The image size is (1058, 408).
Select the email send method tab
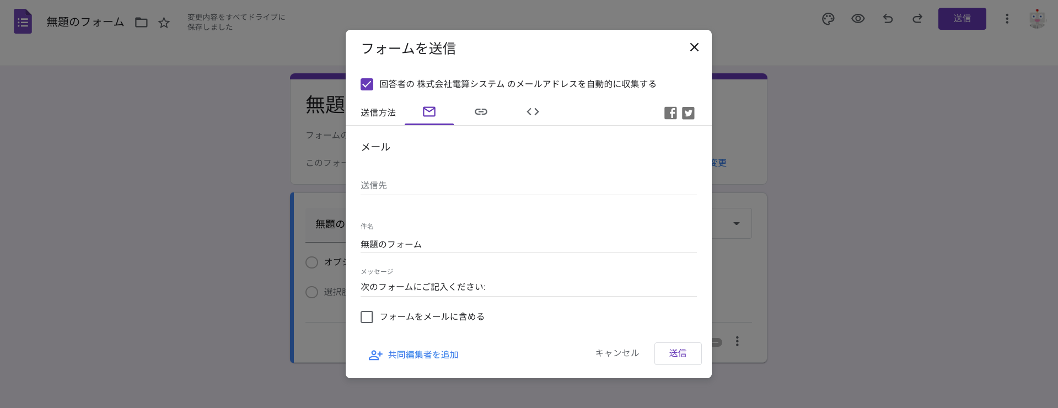[x=429, y=112]
